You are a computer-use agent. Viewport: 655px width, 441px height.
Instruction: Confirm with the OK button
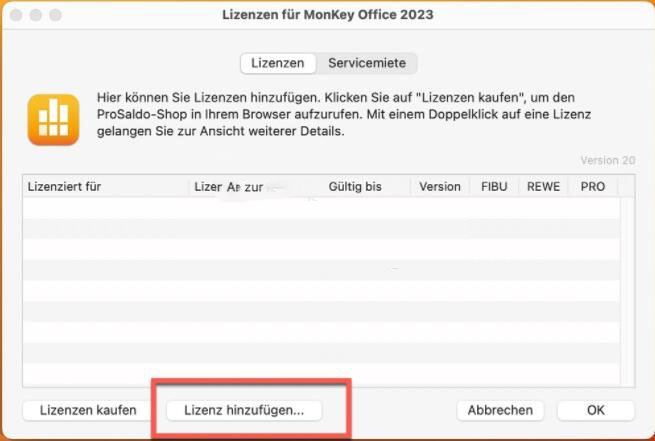[x=596, y=410]
